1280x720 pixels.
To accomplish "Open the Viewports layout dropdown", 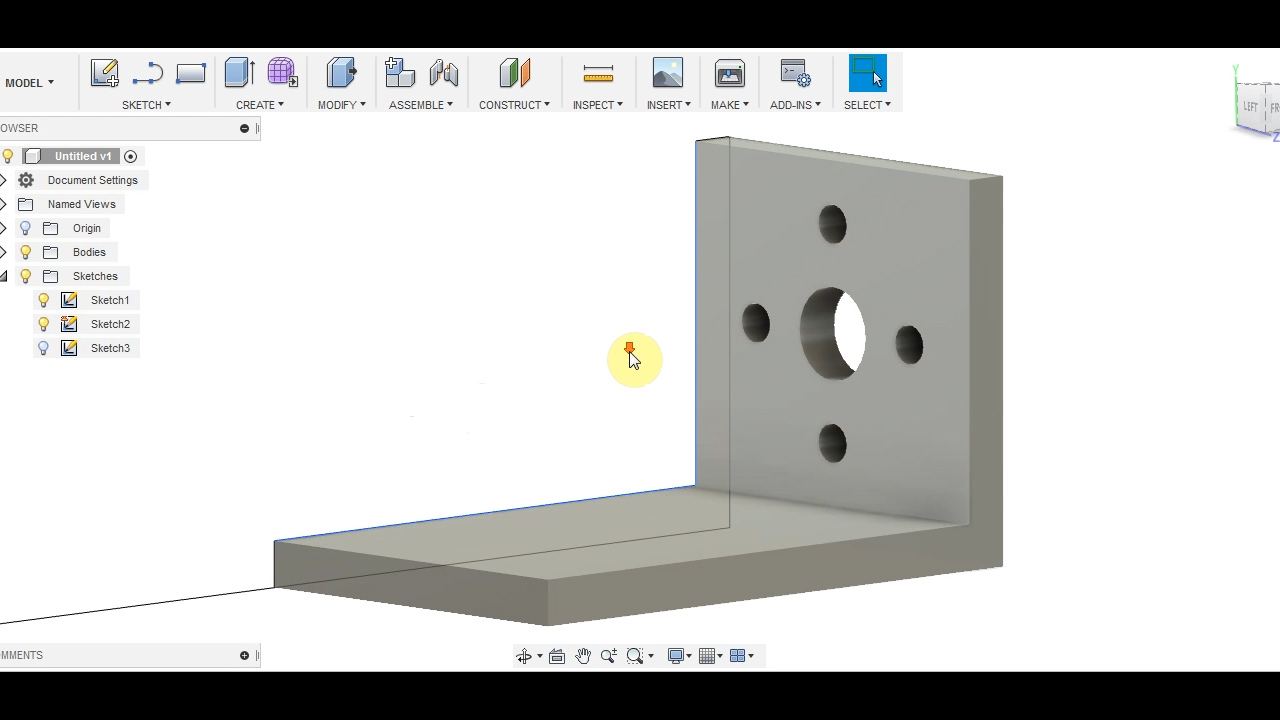I will (x=742, y=656).
